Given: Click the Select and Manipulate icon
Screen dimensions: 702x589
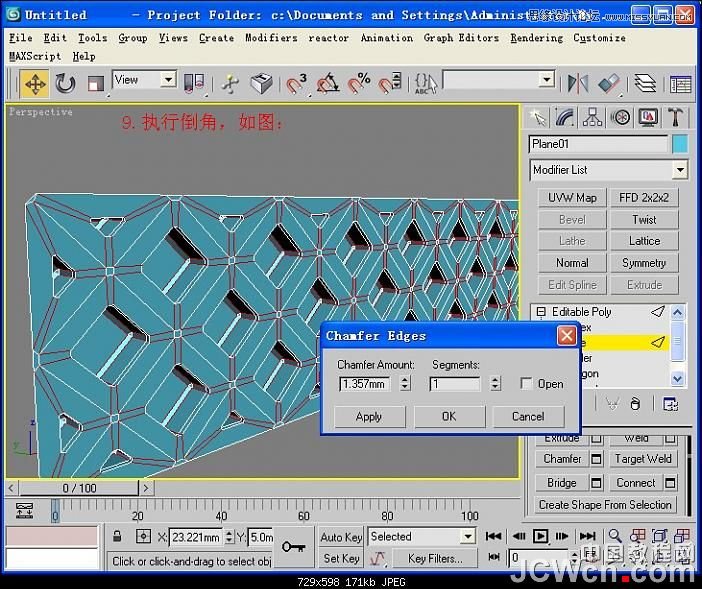Looking at the screenshot, I should point(230,84).
